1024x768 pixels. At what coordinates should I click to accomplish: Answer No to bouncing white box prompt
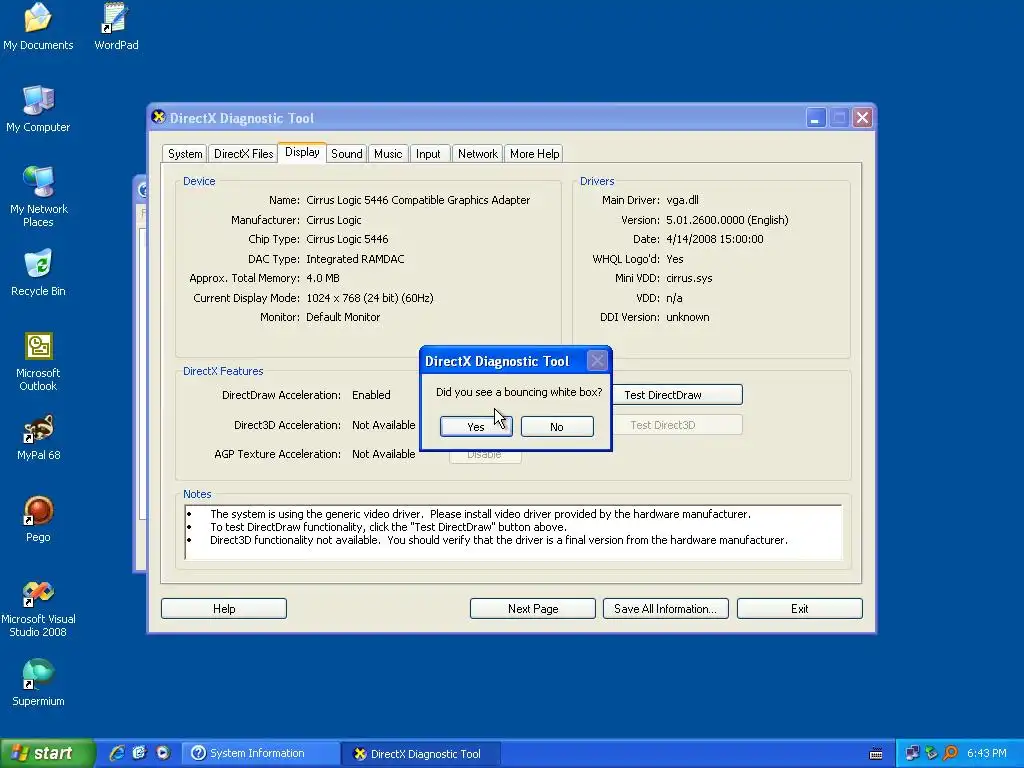tap(557, 426)
